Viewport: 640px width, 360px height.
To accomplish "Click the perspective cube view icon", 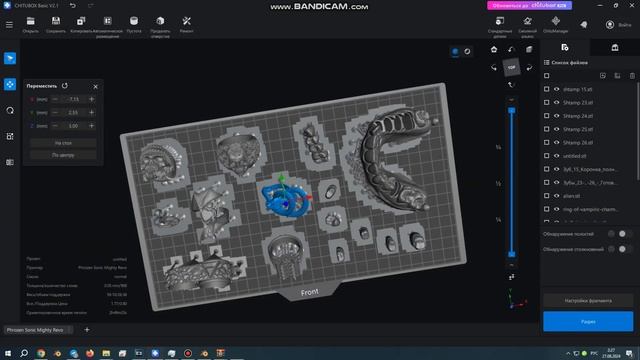I will pos(529,49).
